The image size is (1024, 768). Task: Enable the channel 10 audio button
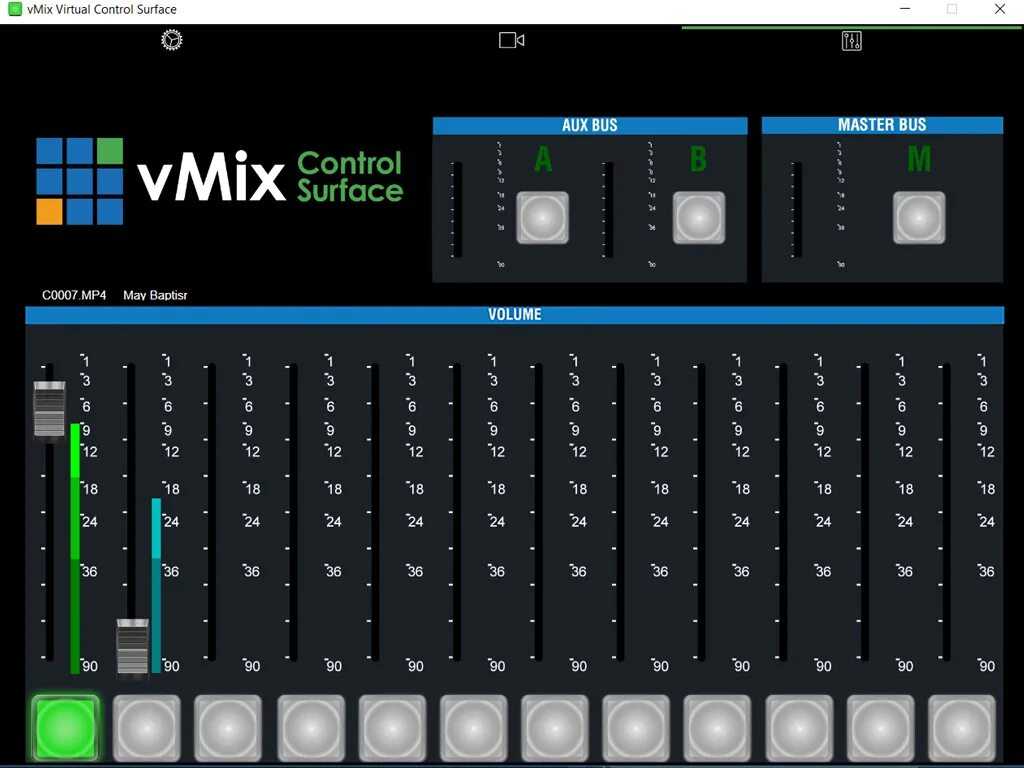[799, 728]
